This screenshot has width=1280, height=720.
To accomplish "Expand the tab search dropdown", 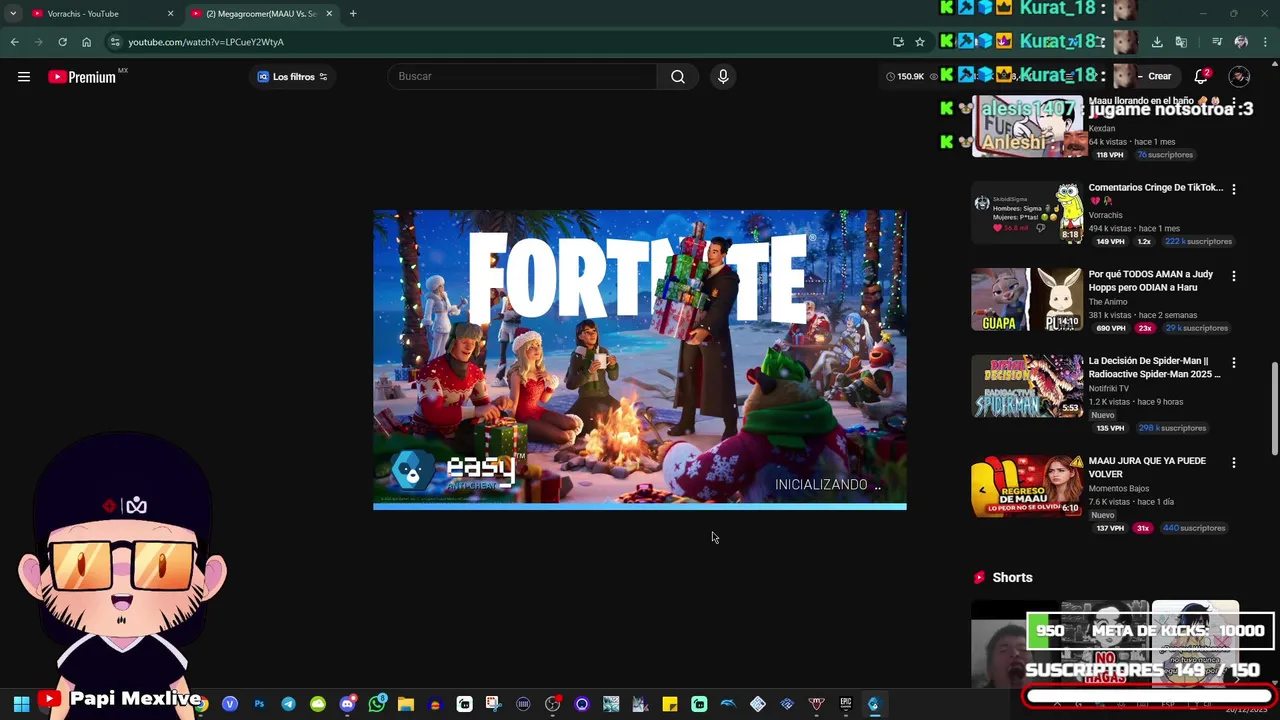I will click(x=12, y=14).
